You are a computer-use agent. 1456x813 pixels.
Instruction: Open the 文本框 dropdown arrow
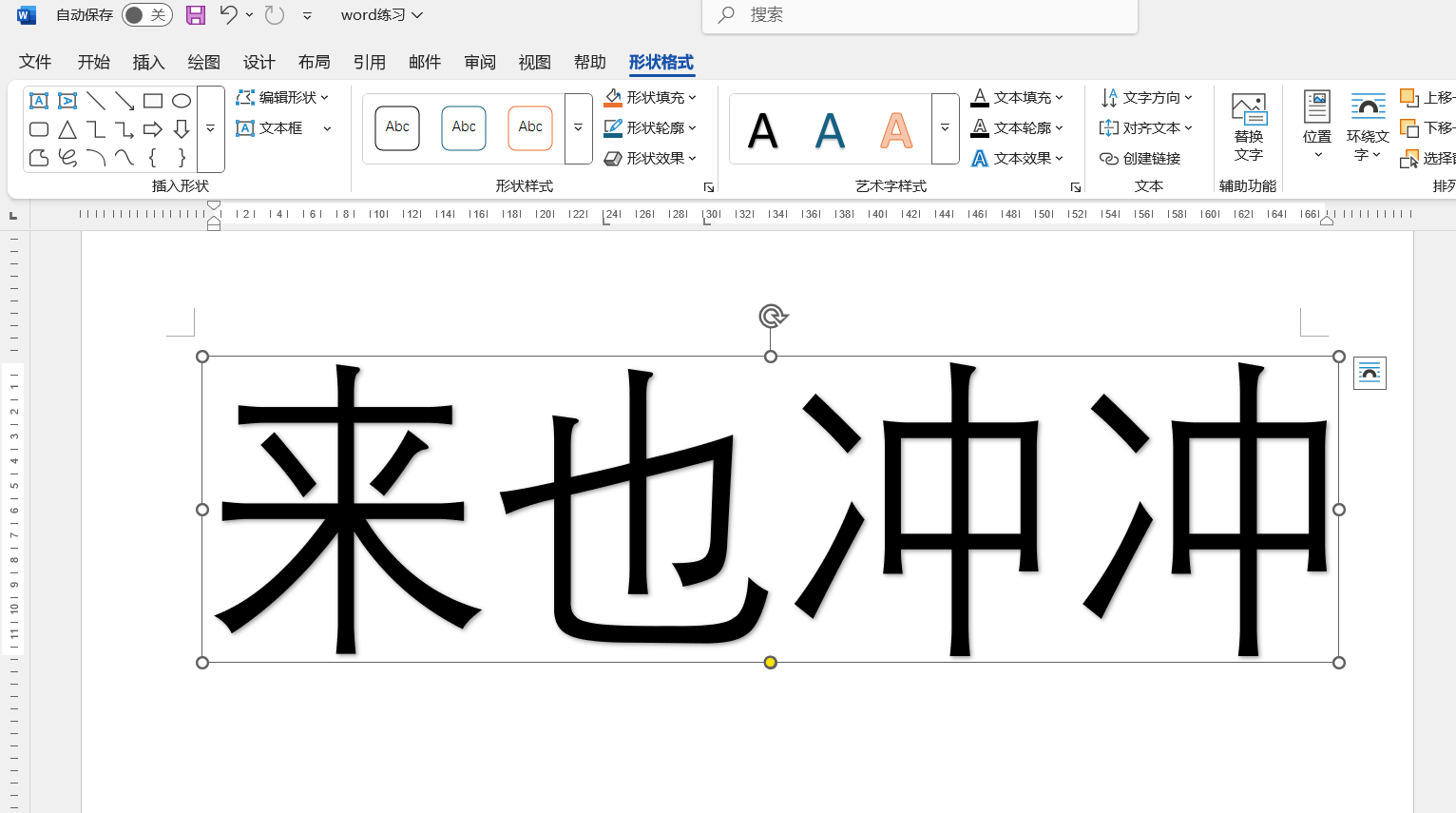point(327,128)
